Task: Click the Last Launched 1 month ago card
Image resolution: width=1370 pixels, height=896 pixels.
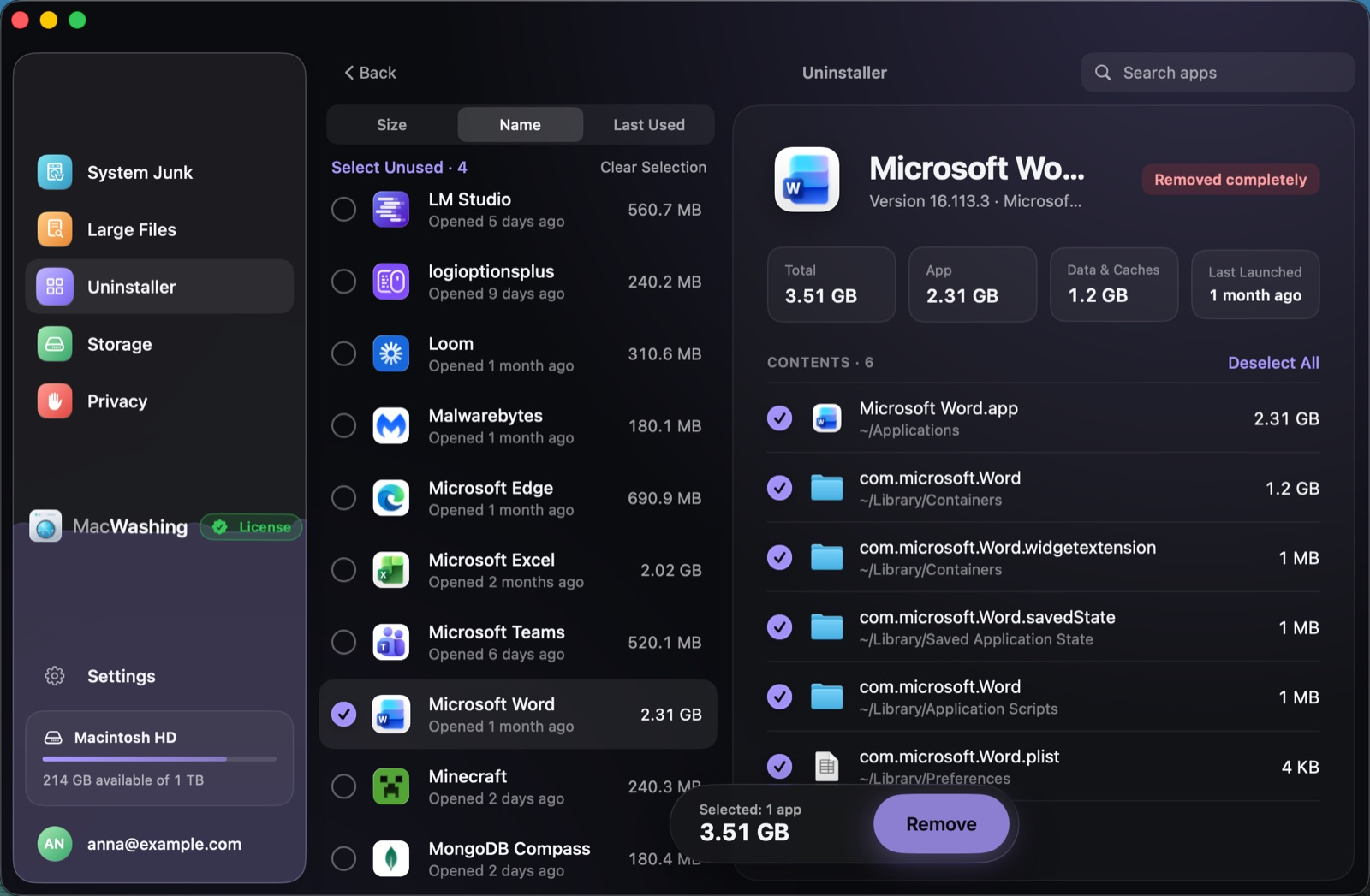Action: point(1255,284)
